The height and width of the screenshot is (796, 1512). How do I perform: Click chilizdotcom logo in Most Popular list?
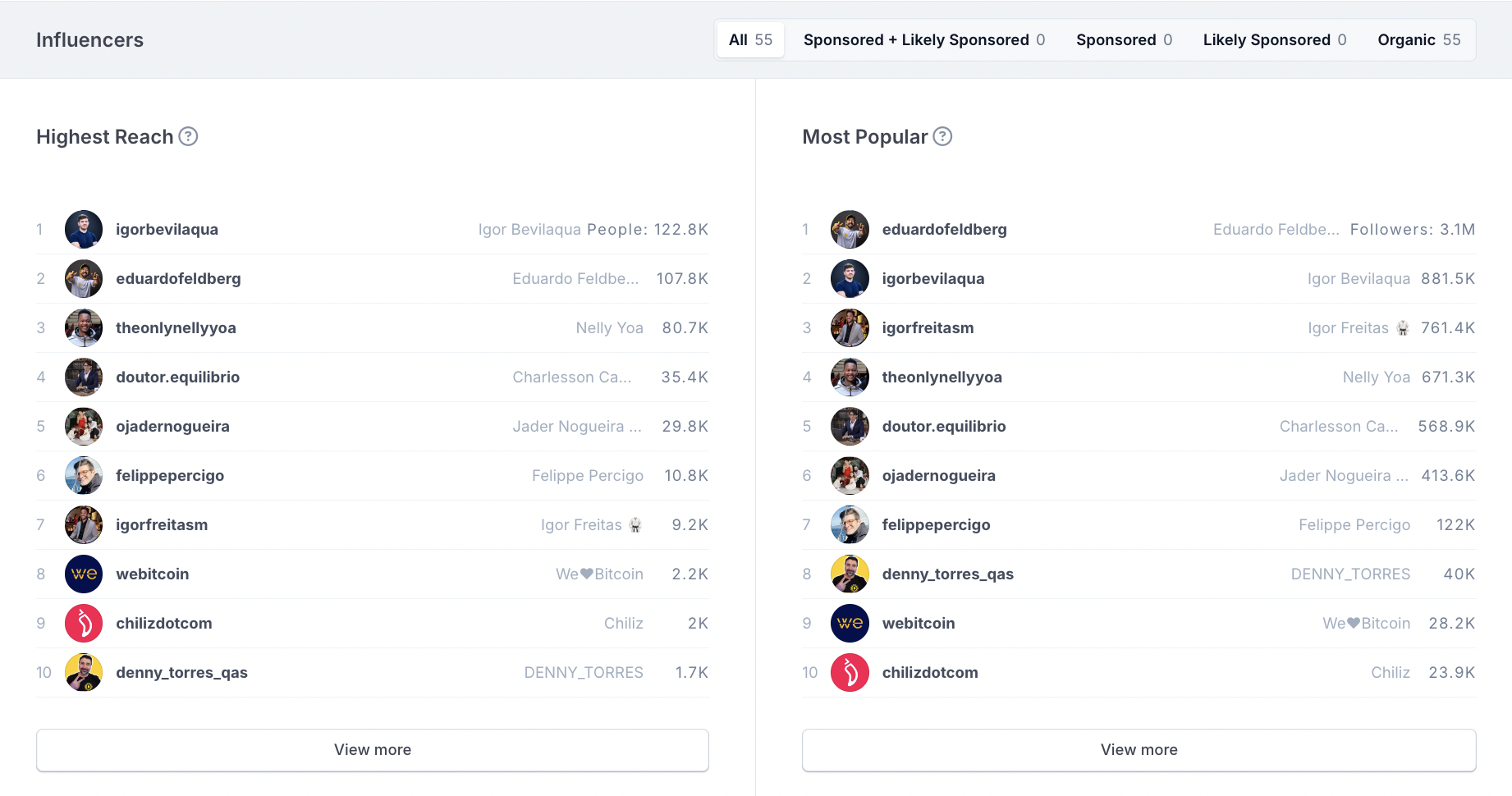click(850, 673)
